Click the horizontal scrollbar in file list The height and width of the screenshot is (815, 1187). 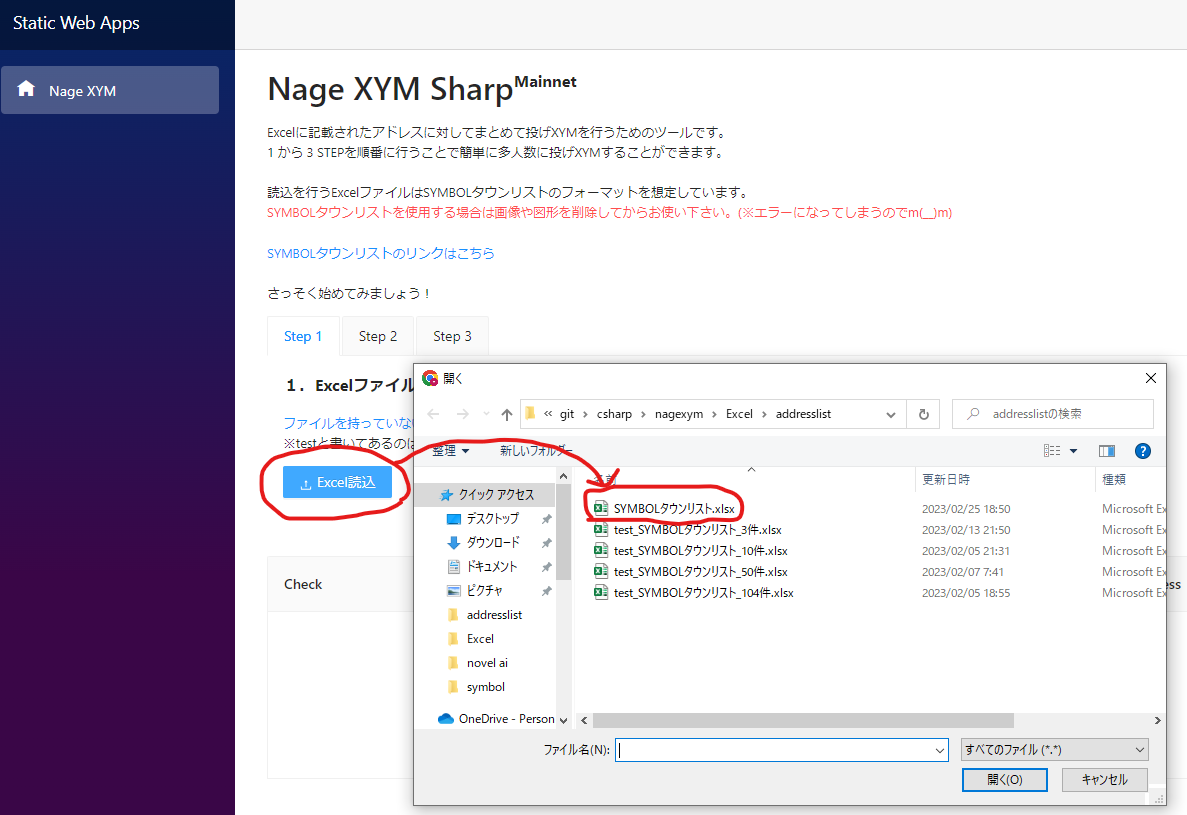(802, 720)
